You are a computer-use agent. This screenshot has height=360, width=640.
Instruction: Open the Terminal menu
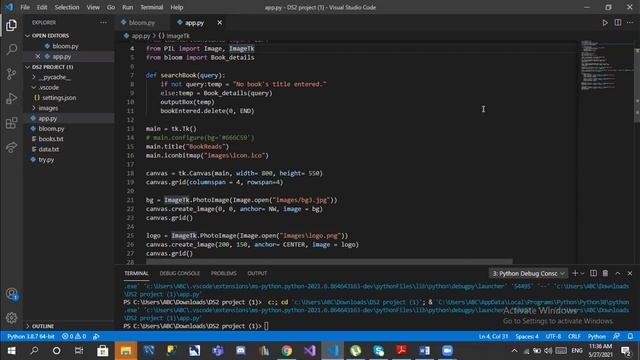coord(151,7)
